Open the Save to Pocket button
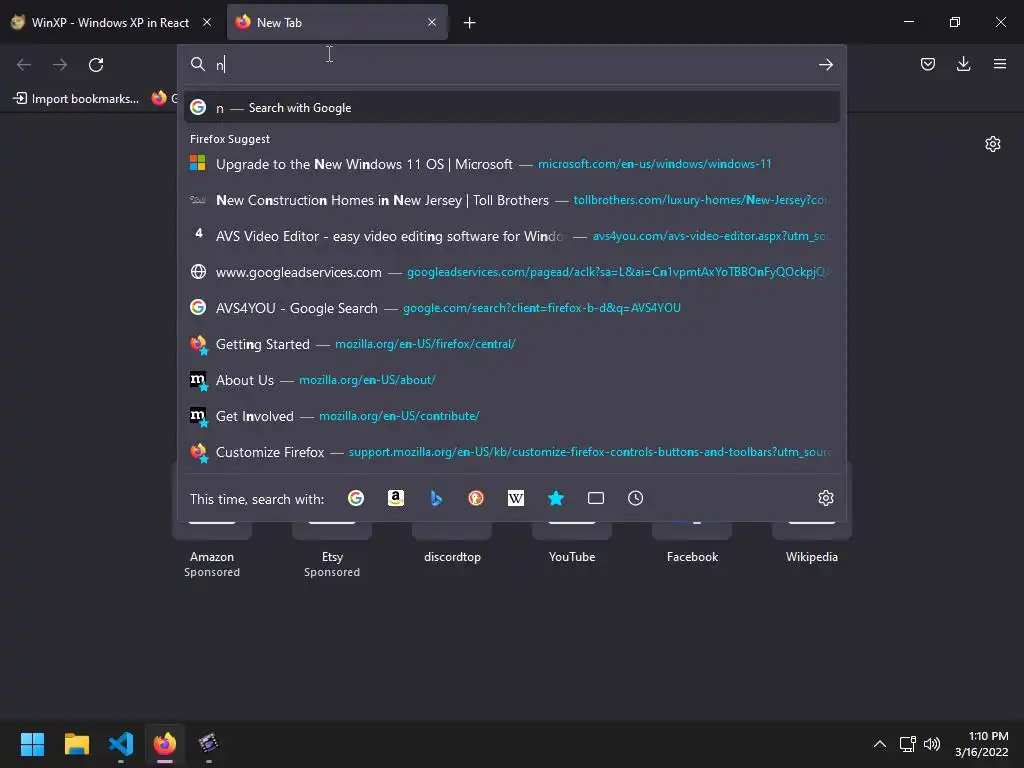1024x768 pixels. click(927, 64)
